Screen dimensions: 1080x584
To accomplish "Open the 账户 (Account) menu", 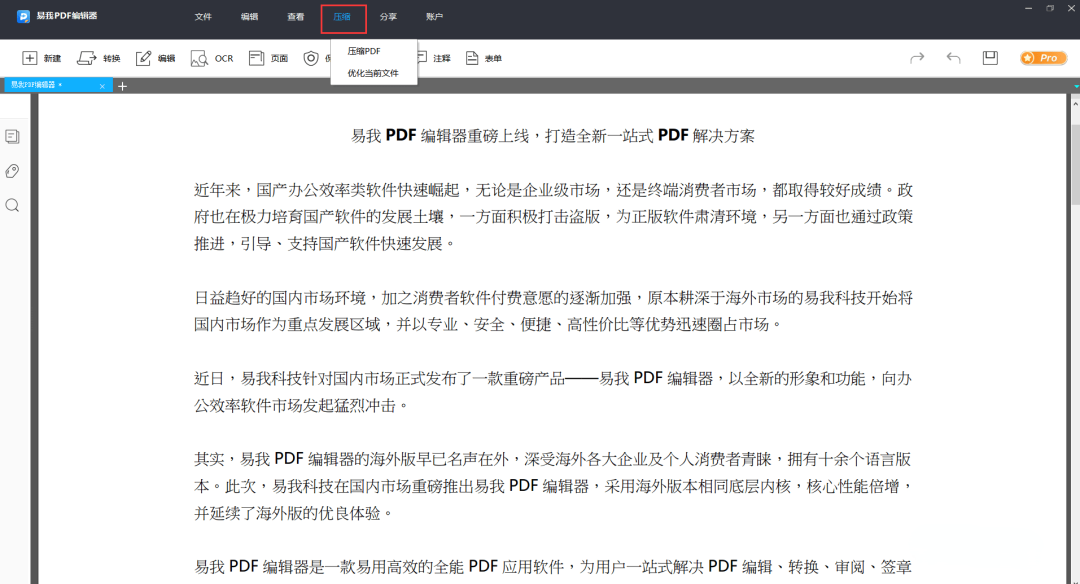I will tap(435, 17).
